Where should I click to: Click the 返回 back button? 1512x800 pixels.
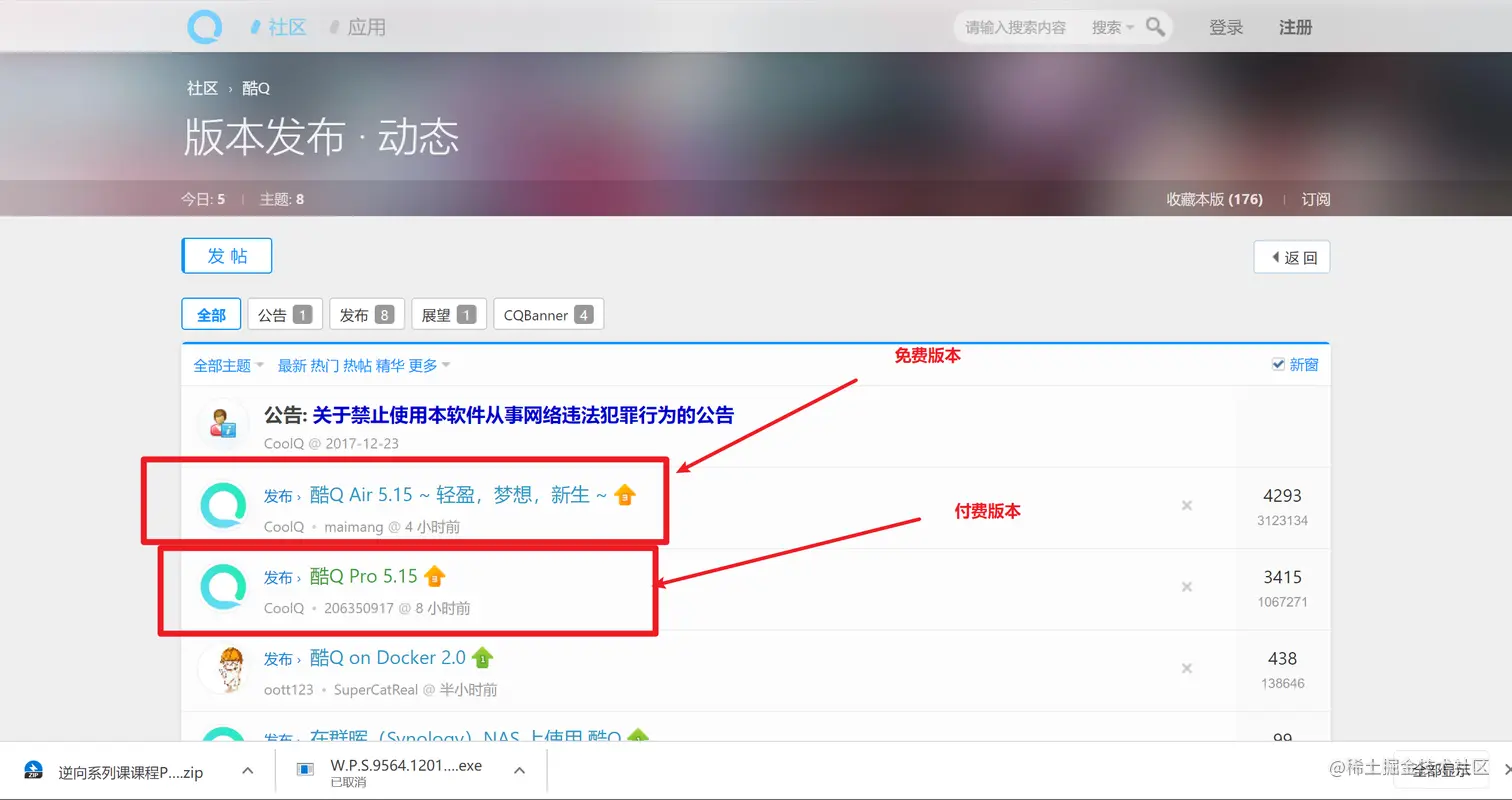coord(1292,257)
